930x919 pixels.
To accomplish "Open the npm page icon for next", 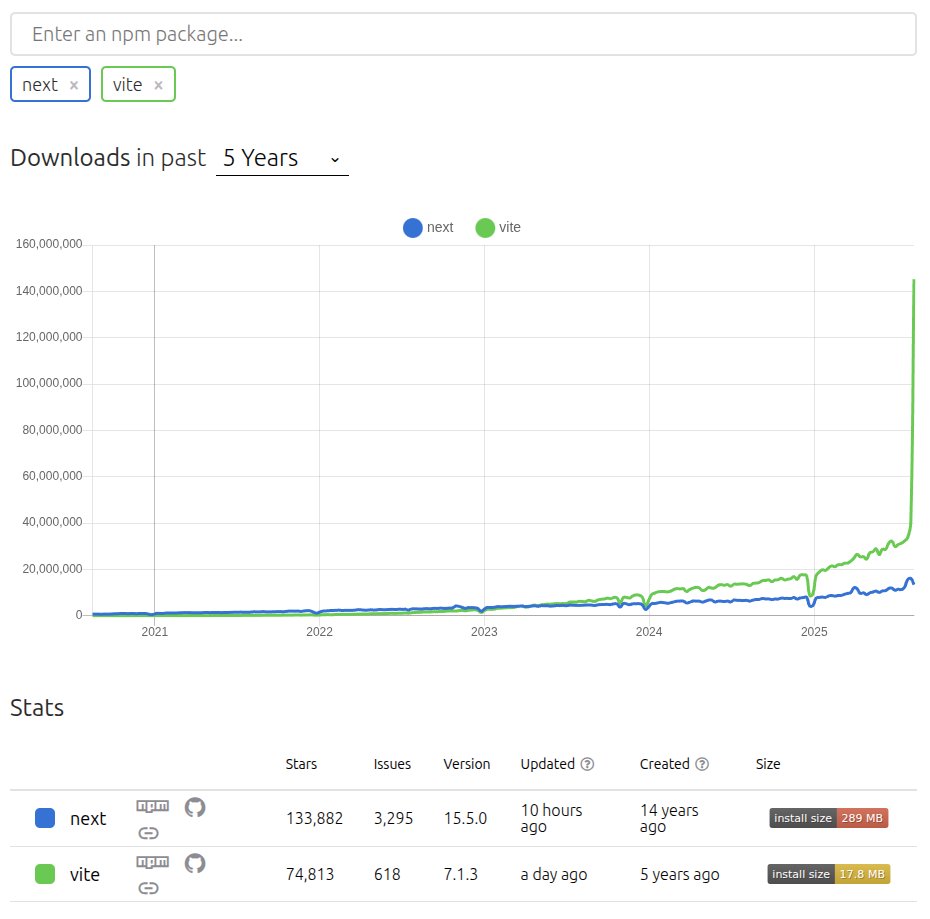I will tap(152, 805).
